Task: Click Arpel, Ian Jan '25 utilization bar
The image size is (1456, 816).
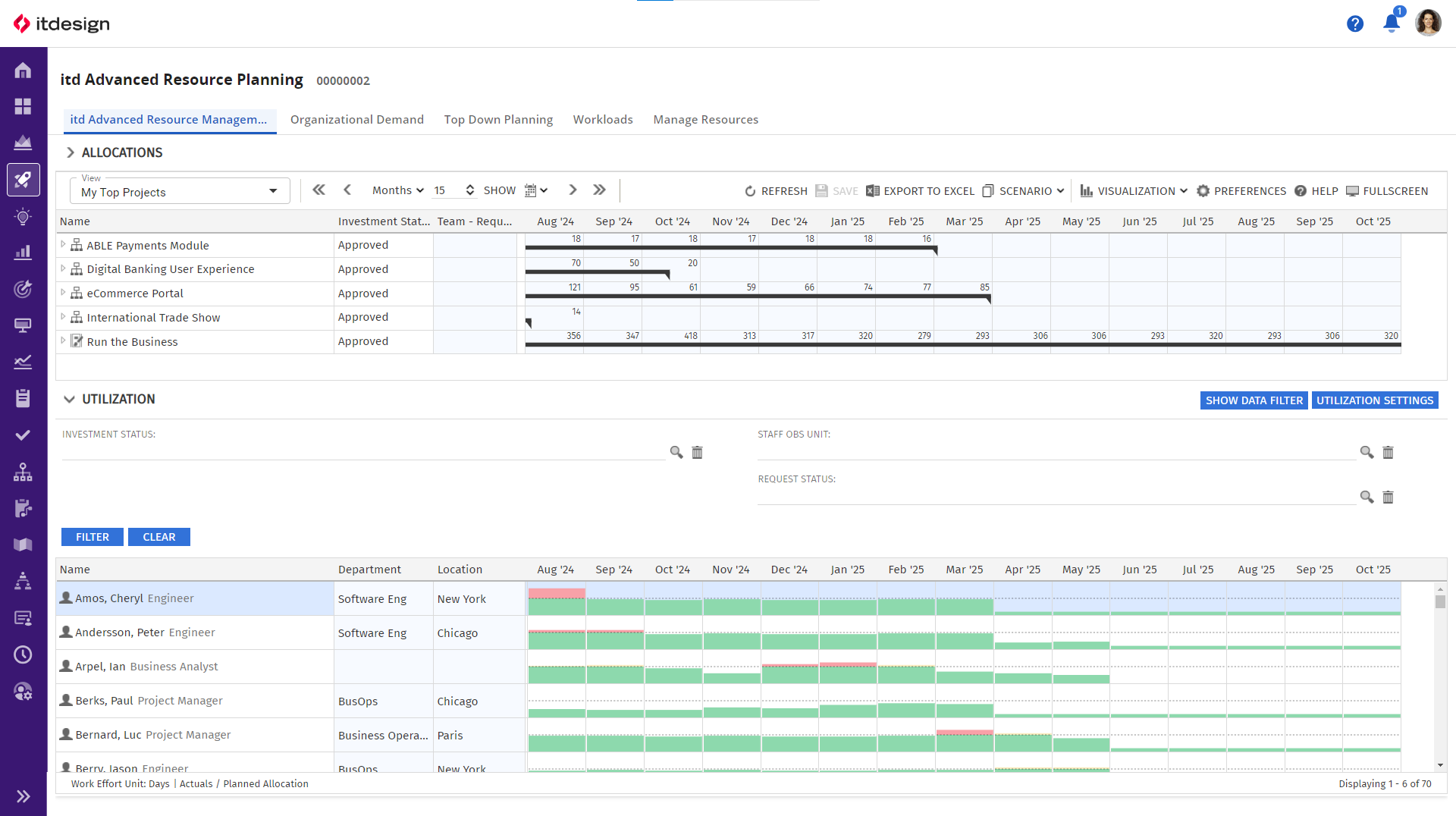Action: 848,673
